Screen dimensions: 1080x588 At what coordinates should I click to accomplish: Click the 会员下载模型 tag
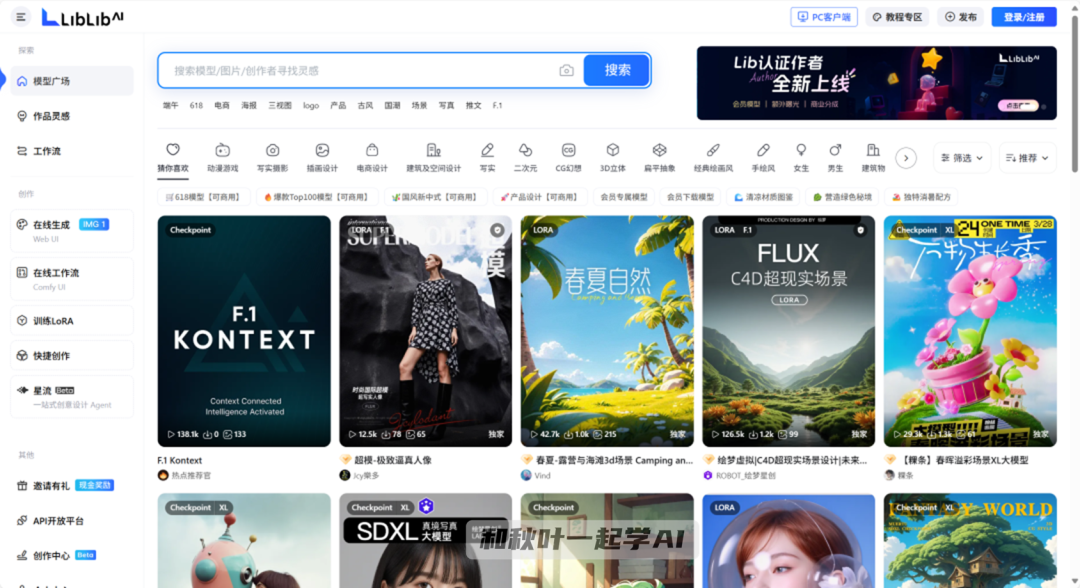(x=690, y=197)
